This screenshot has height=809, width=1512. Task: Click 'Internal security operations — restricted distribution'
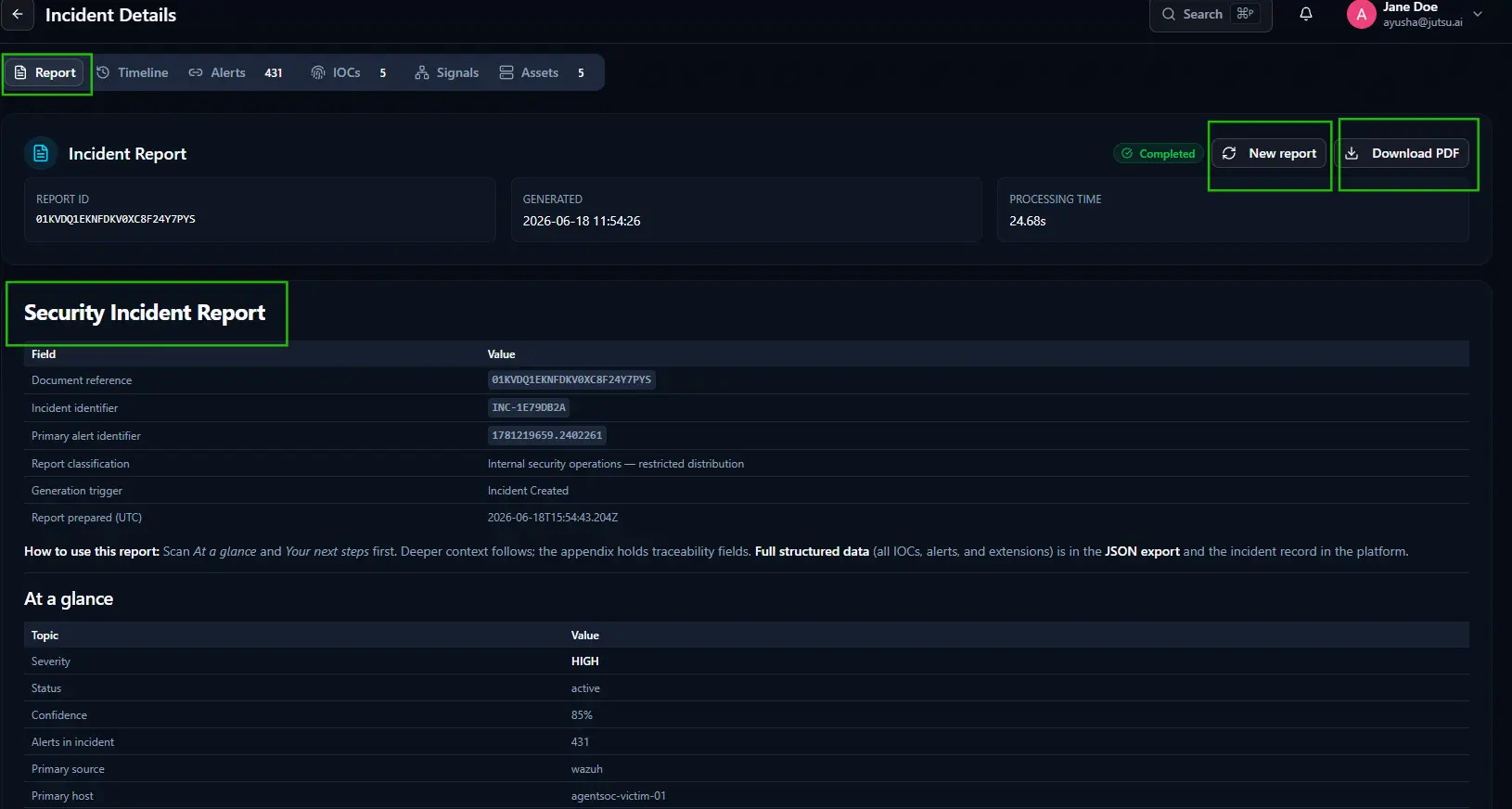pyautogui.click(x=616, y=464)
